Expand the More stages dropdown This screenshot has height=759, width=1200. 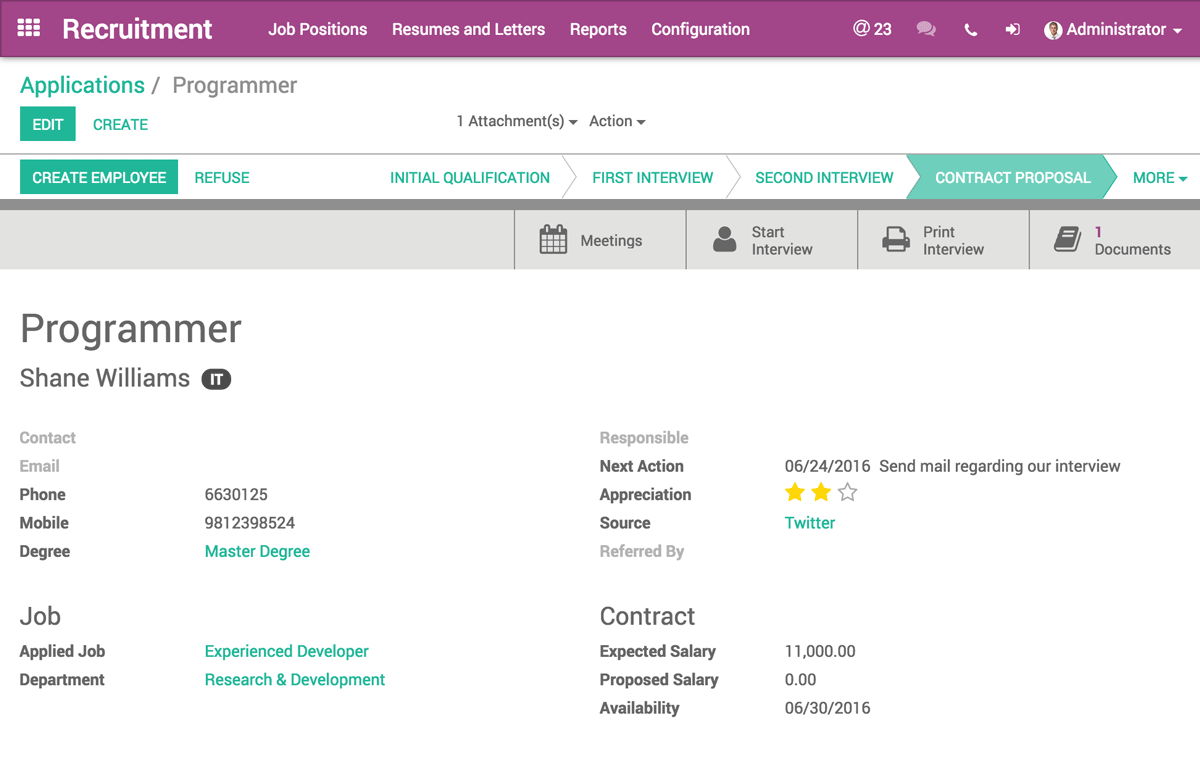(x=1159, y=178)
